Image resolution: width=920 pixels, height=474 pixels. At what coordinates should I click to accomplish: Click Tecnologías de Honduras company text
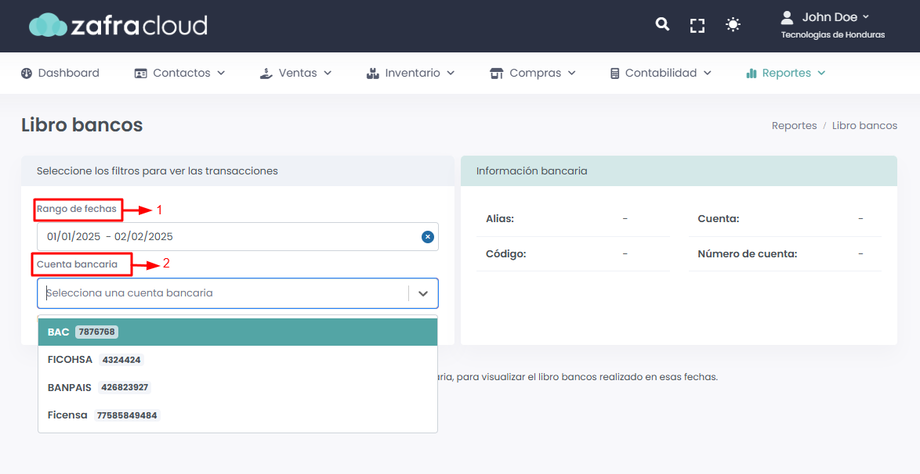[833, 35]
